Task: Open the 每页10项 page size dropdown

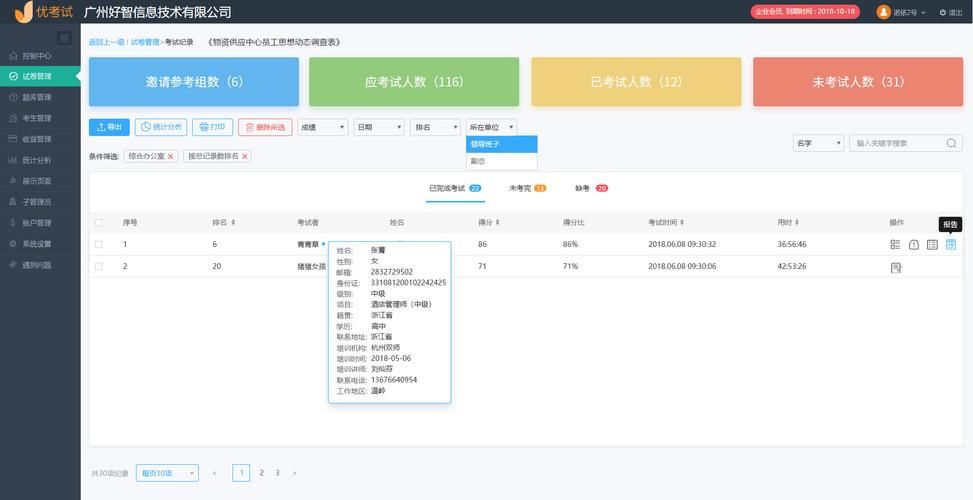Action: pyautogui.click(x=168, y=473)
